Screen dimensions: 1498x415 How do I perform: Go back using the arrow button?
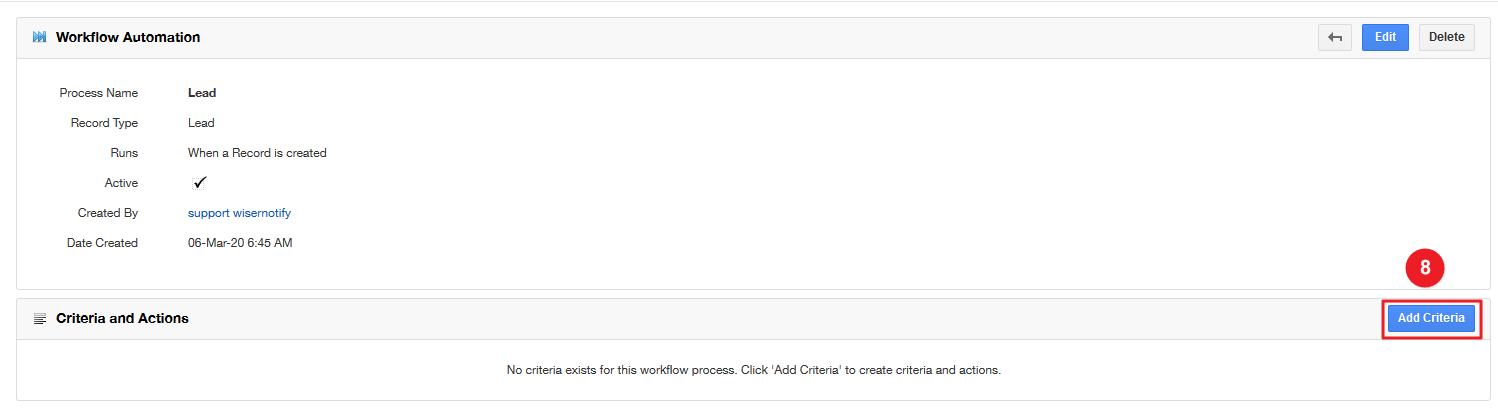click(x=1334, y=37)
